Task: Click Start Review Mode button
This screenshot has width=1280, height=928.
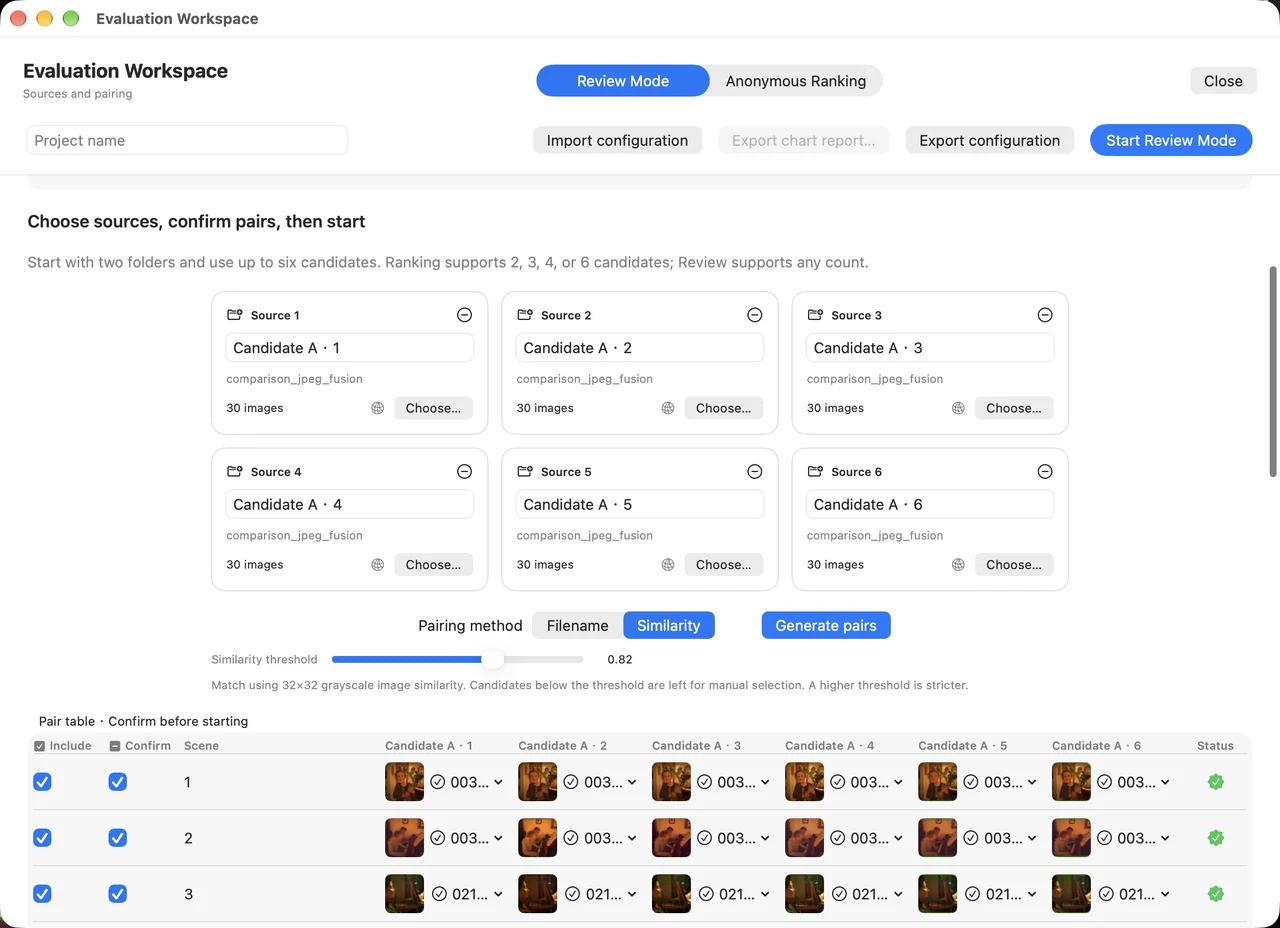Action: [1171, 140]
